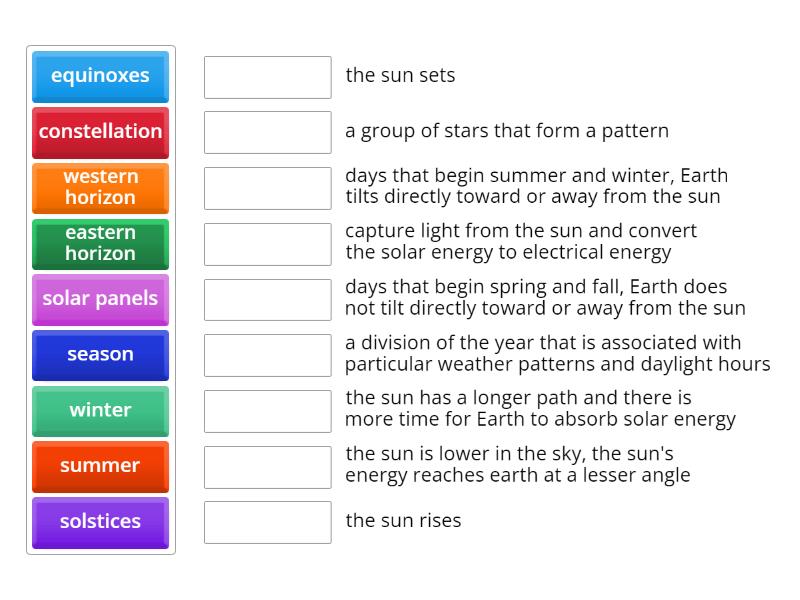
Task: Click the western horizon tile
Action: (x=100, y=188)
